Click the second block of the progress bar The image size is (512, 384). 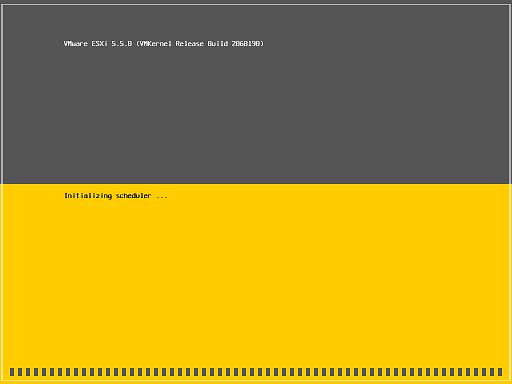[x=20, y=372]
